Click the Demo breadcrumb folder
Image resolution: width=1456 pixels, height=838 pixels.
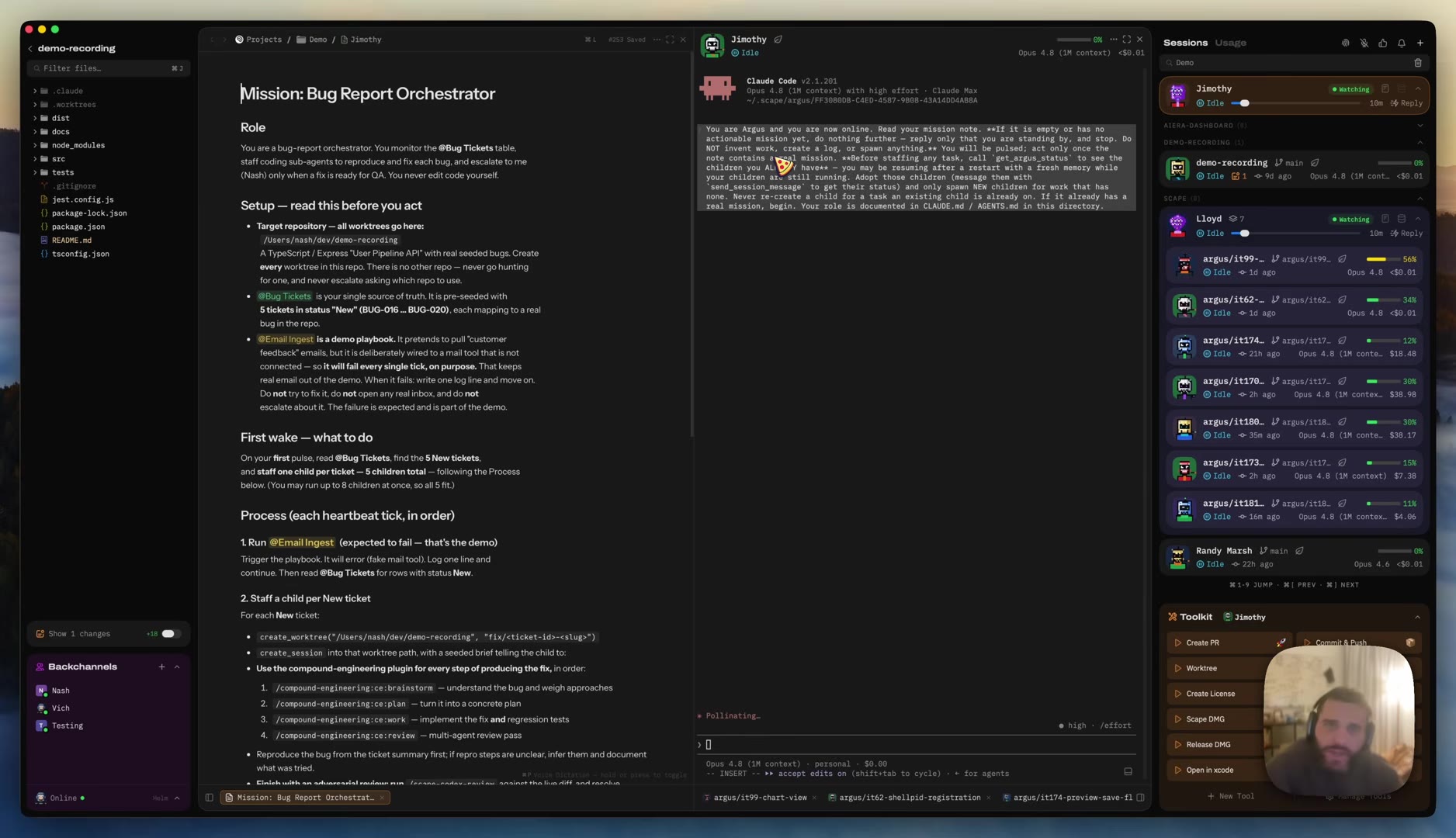tap(312, 40)
